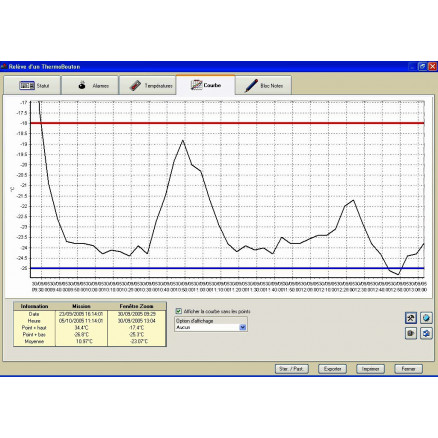Screen dimensions: 438x438
Task: Switch to the Alarmes tab
Action: point(90,85)
